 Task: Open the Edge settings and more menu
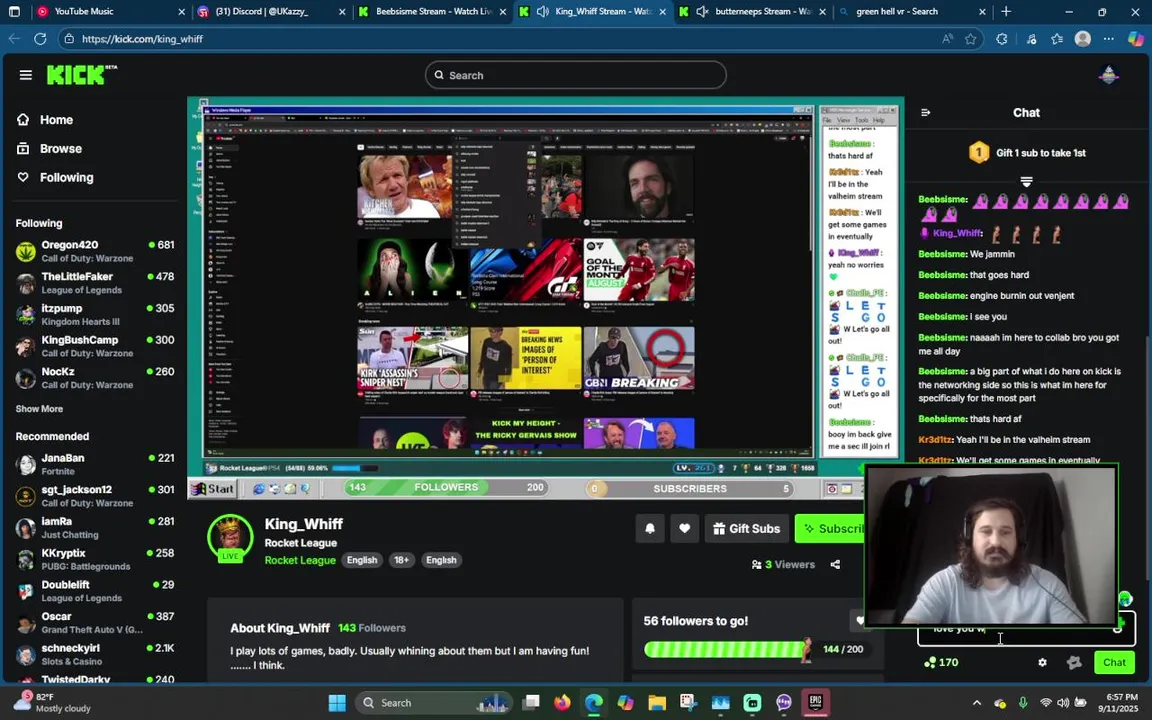pos(1109,39)
